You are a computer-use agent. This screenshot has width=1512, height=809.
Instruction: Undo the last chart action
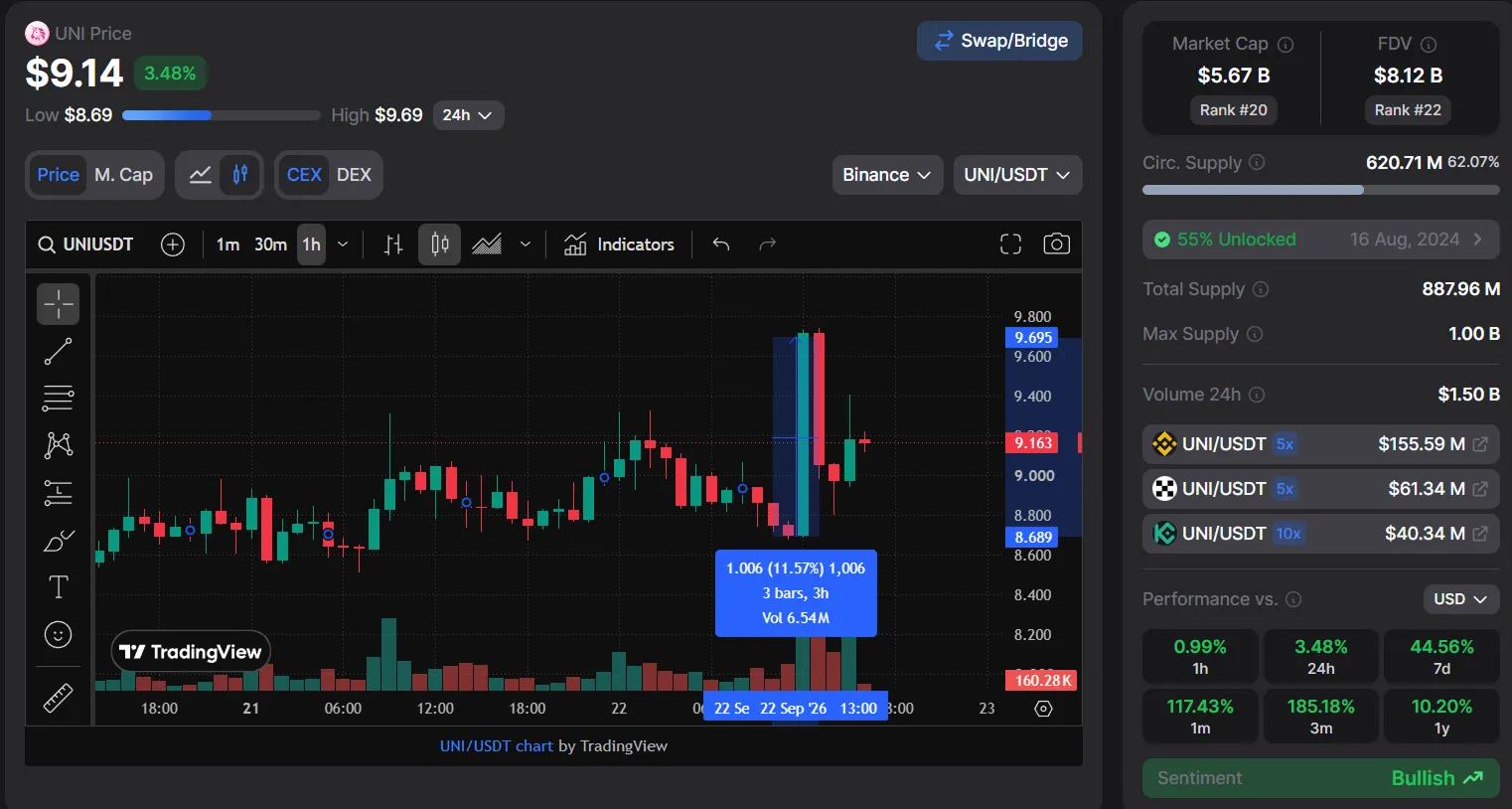tap(721, 244)
